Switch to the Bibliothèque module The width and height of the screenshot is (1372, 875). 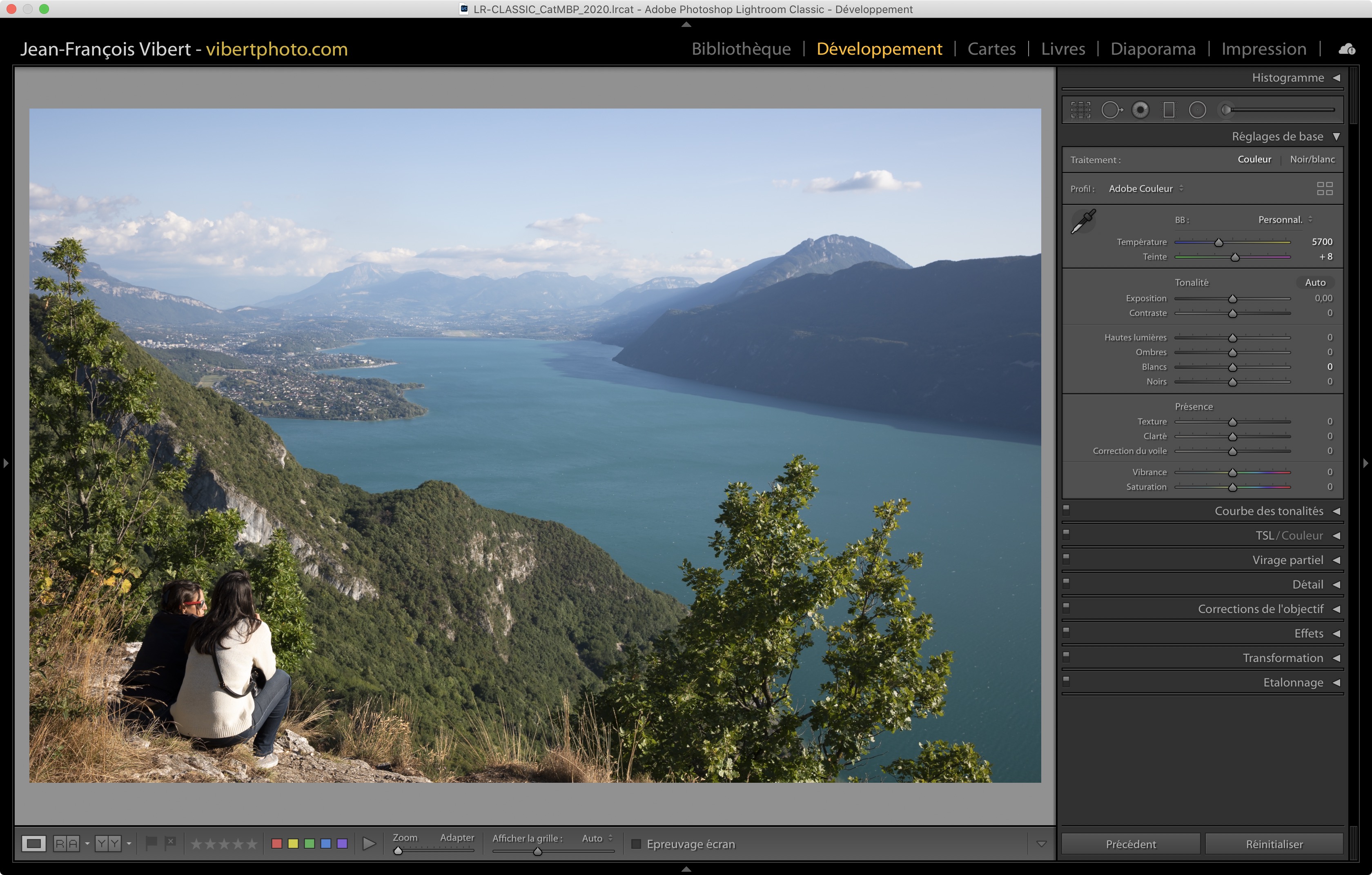[741, 49]
